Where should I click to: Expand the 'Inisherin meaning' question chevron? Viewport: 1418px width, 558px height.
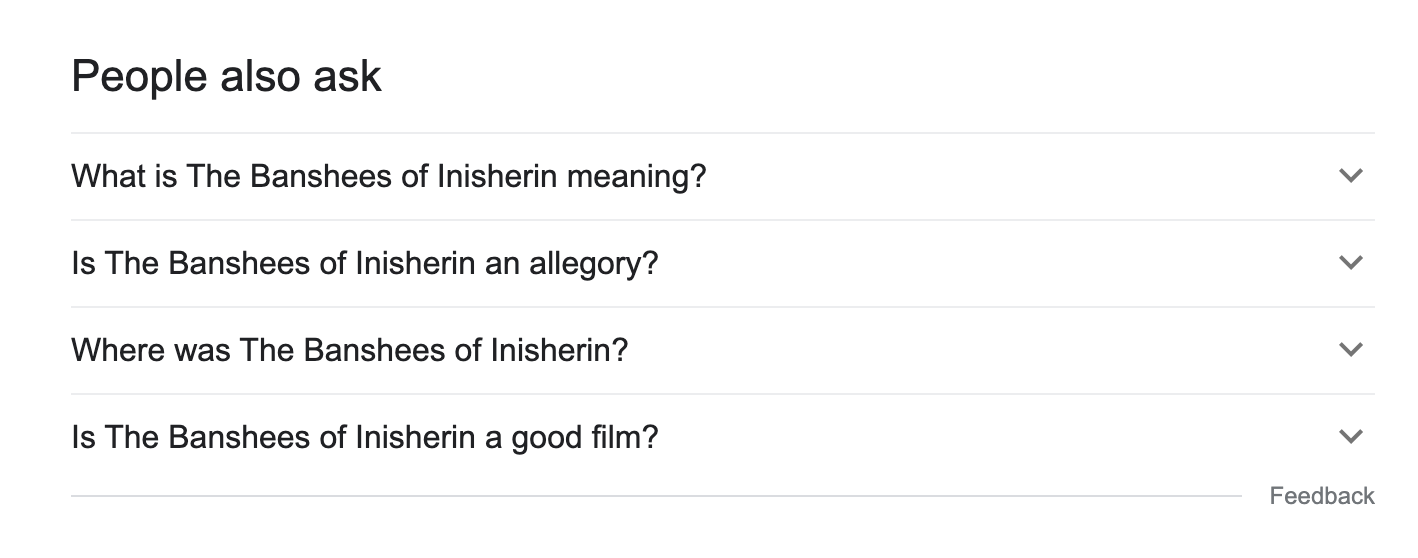pos(1350,176)
